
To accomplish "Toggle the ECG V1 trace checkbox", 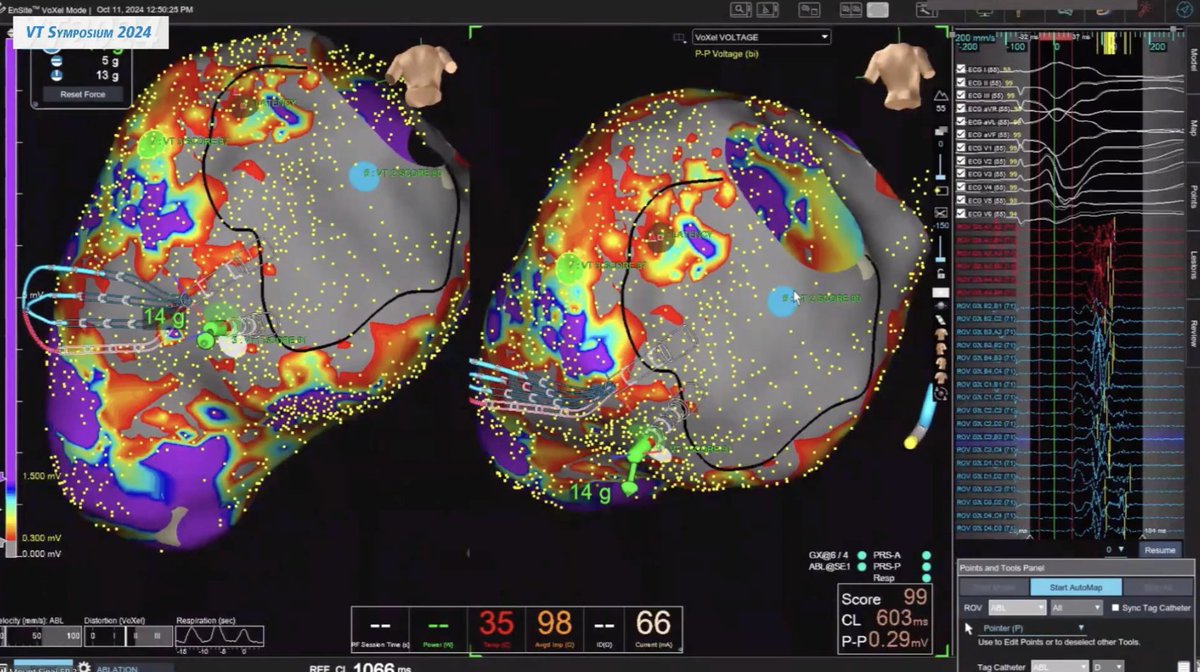I will pyautogui.click(x=962, y=147).
